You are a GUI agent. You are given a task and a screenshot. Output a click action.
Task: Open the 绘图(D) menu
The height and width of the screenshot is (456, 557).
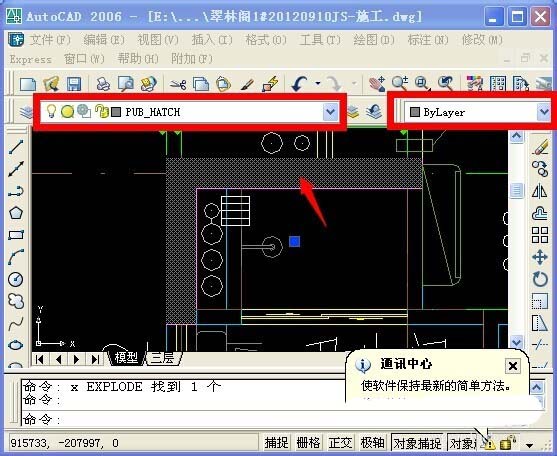pyautogui.click(x=374, y=40)
